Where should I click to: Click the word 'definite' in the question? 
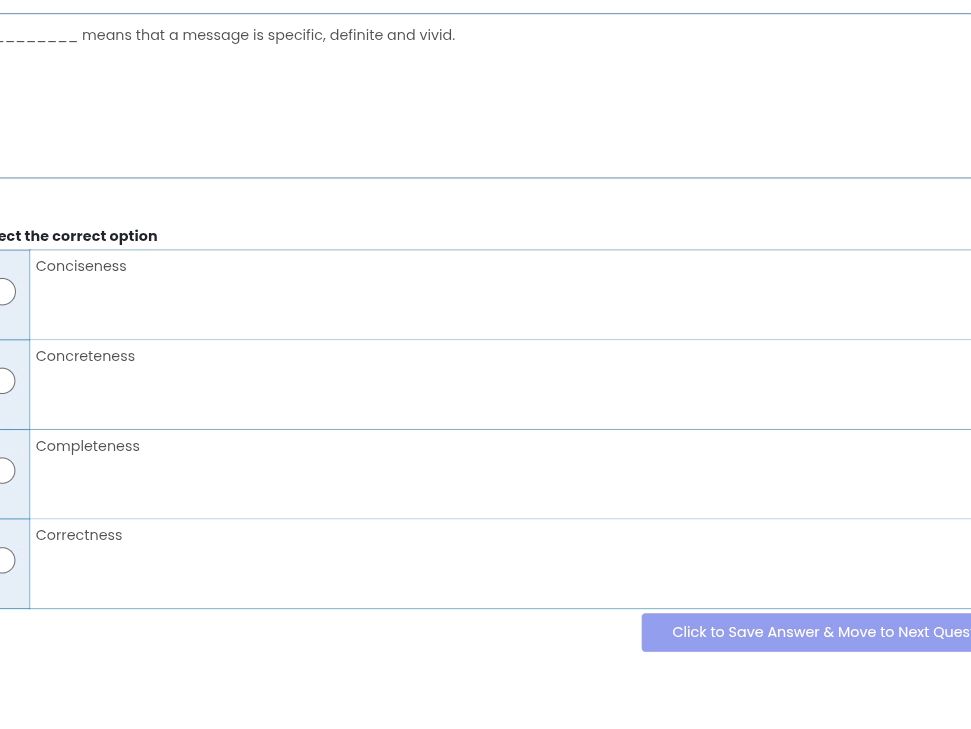point(356,35)
